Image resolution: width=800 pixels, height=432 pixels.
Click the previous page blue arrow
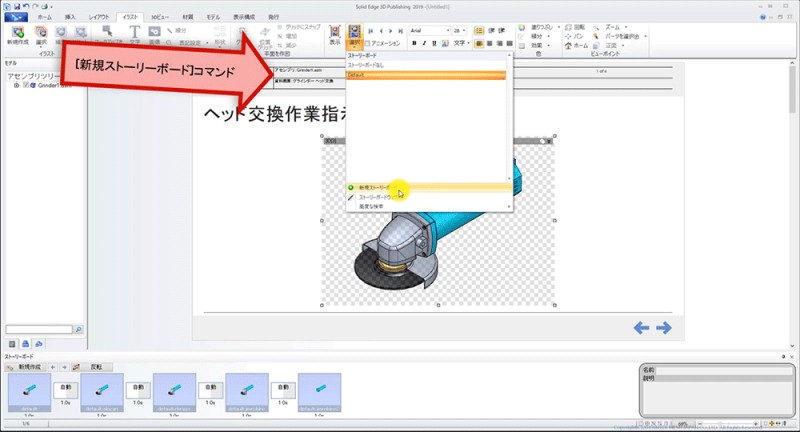(x=642, y=327)
